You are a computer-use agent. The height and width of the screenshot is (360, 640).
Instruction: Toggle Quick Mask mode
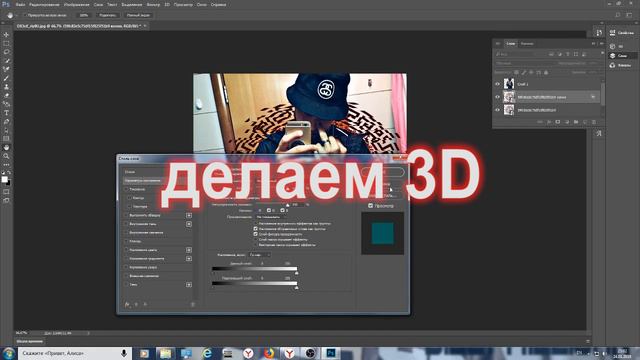pos(6,191)
